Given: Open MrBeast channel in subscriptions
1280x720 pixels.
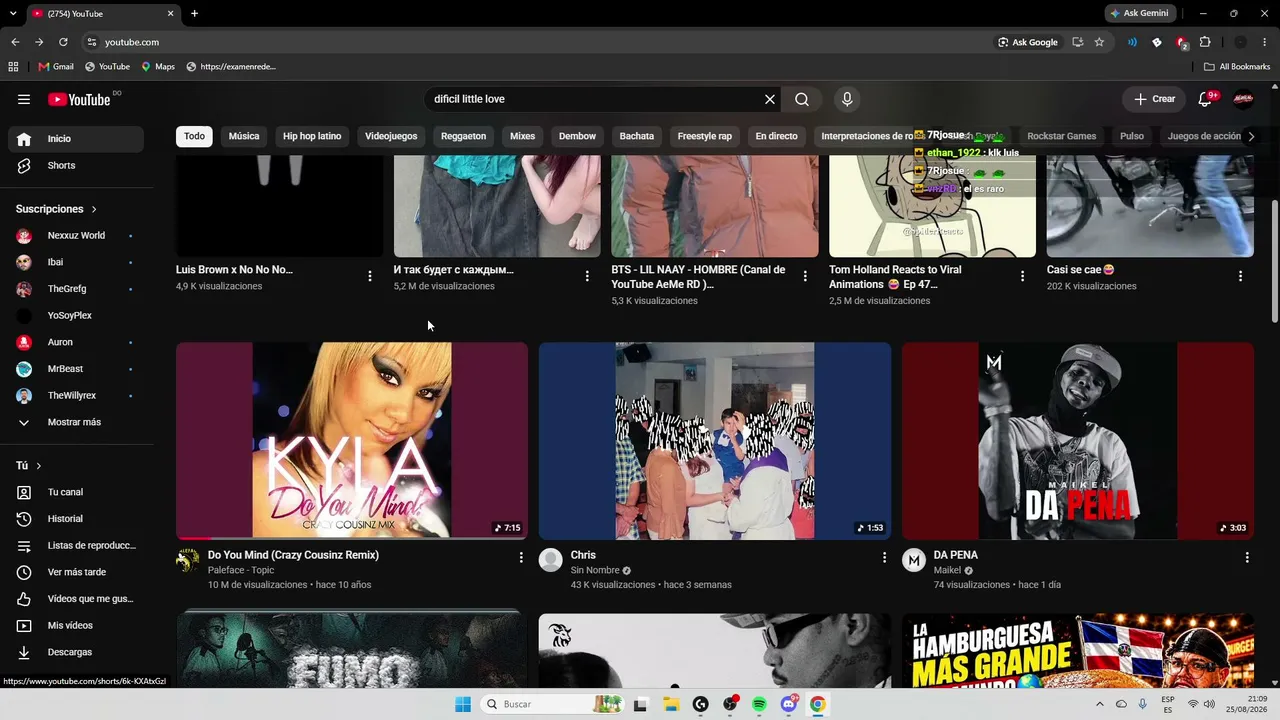Looking at the screenshot, I should (x=76, y=369).
